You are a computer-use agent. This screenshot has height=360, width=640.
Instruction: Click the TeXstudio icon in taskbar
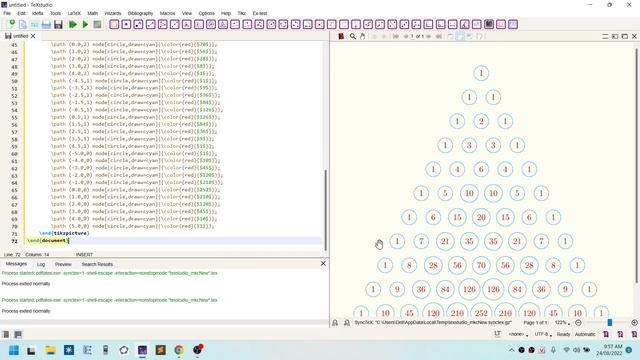pyautogui.click(x=142, y=350)
